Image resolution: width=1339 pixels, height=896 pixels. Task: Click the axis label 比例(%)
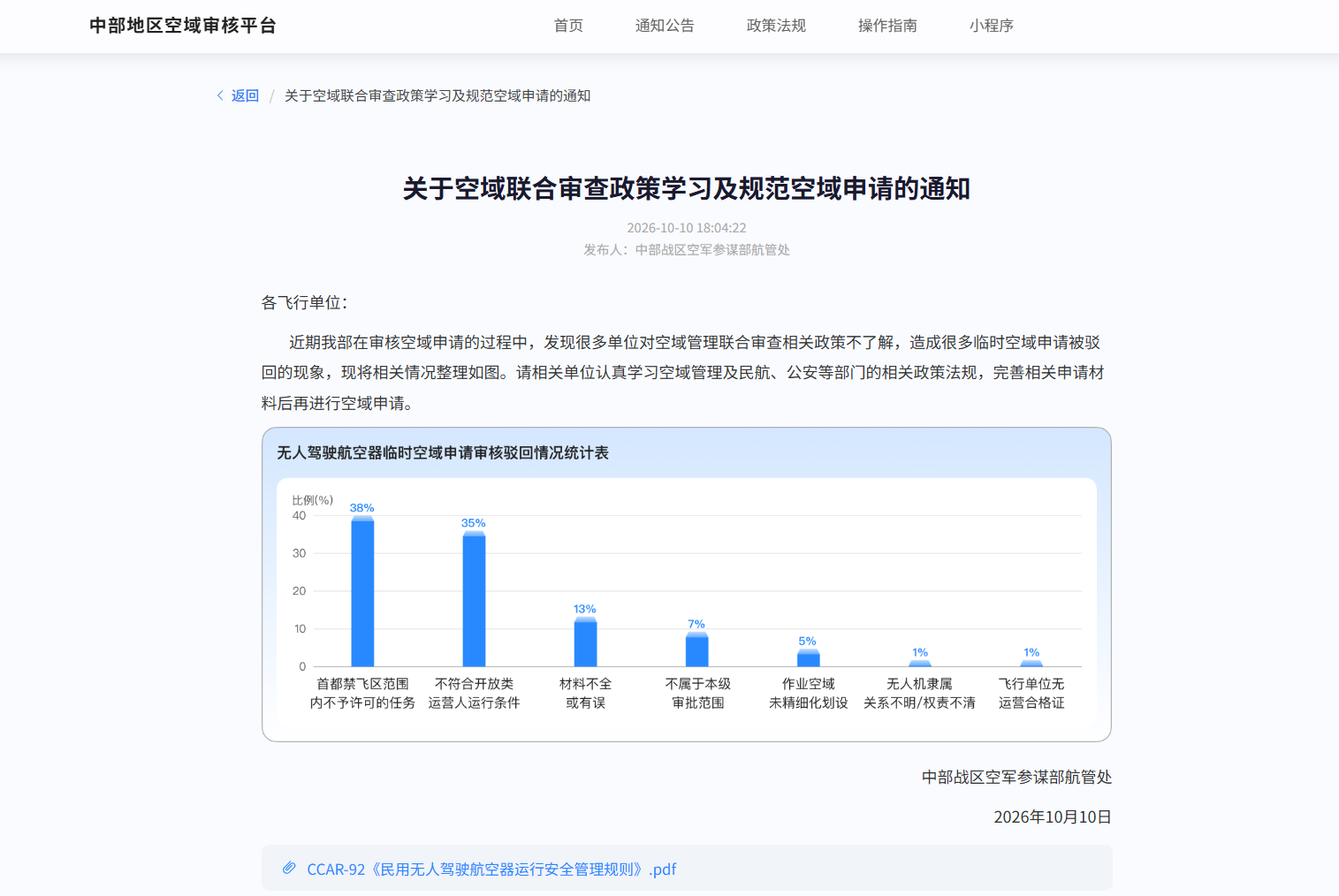(313, 500)
